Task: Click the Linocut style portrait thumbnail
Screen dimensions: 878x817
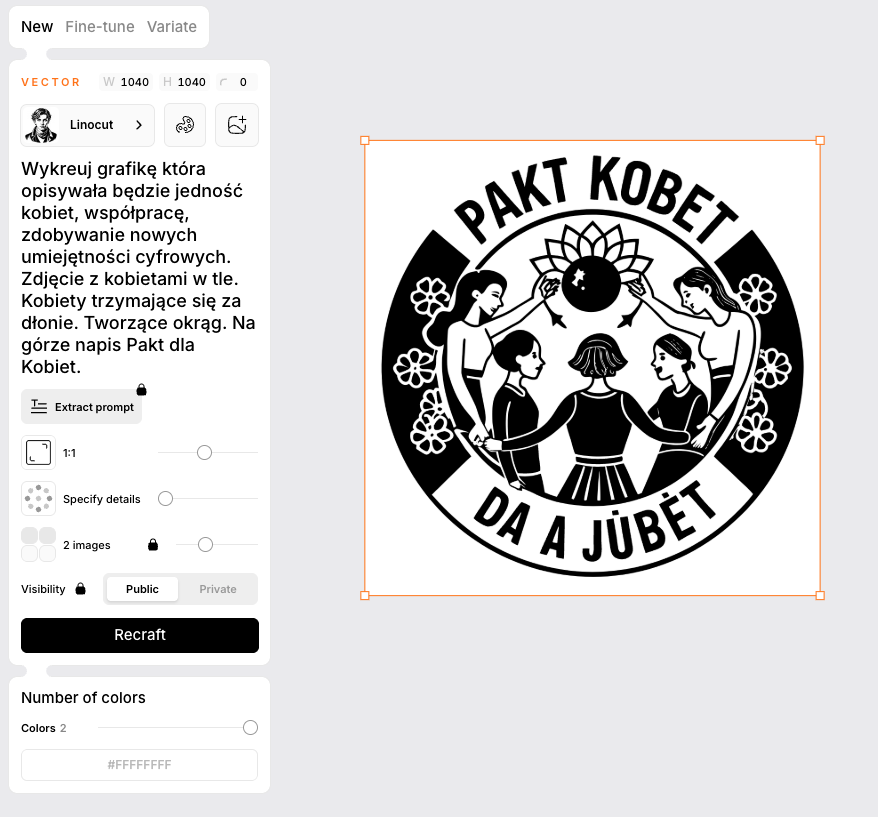Action: pos(41,125)
